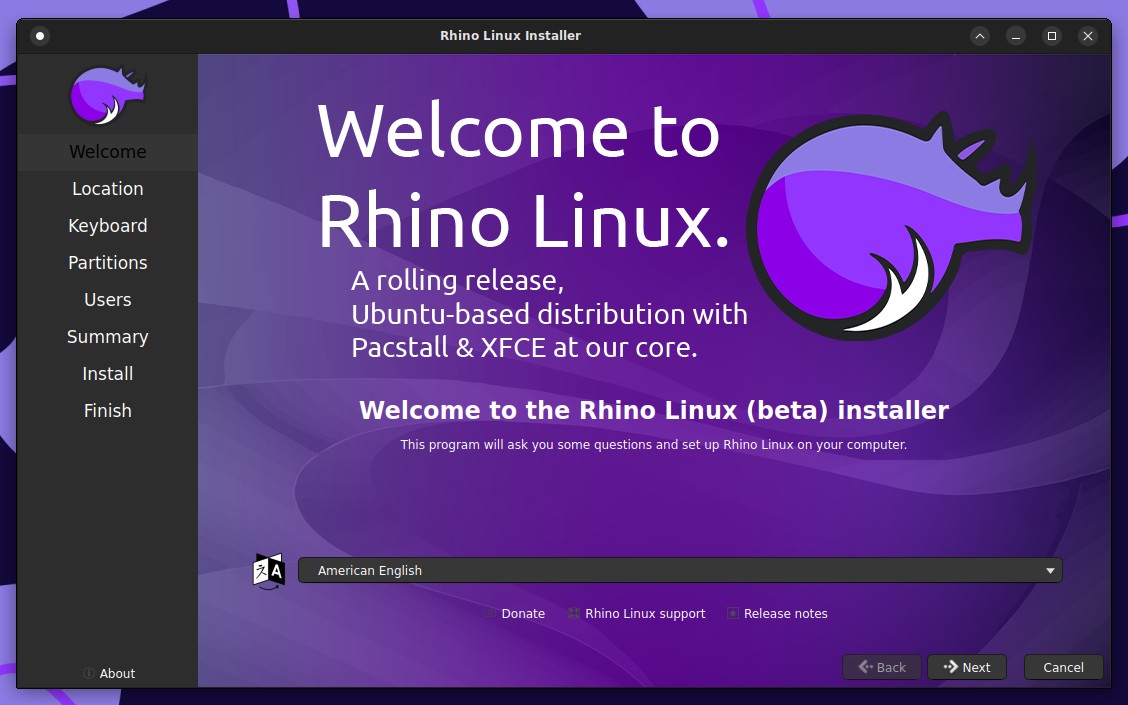Click the Donate link

point(515,614)
